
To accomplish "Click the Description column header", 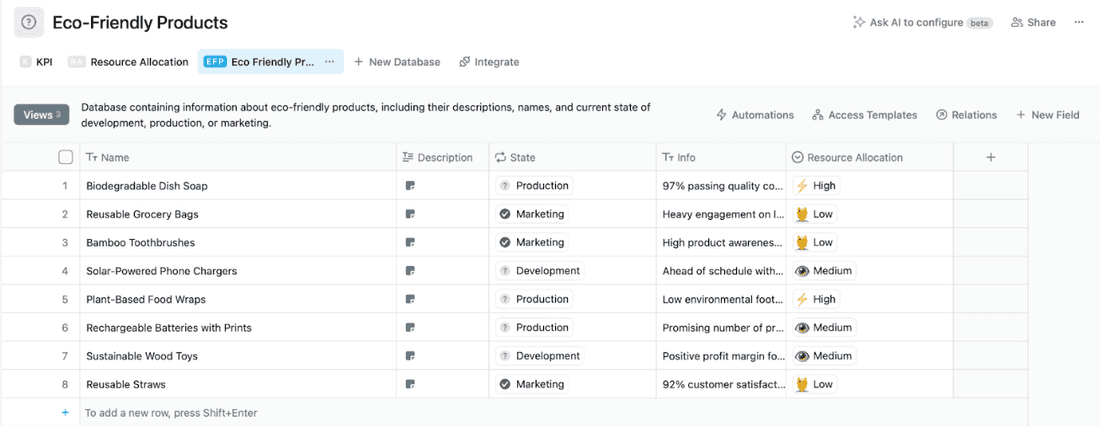I will (x=443, y=157).
